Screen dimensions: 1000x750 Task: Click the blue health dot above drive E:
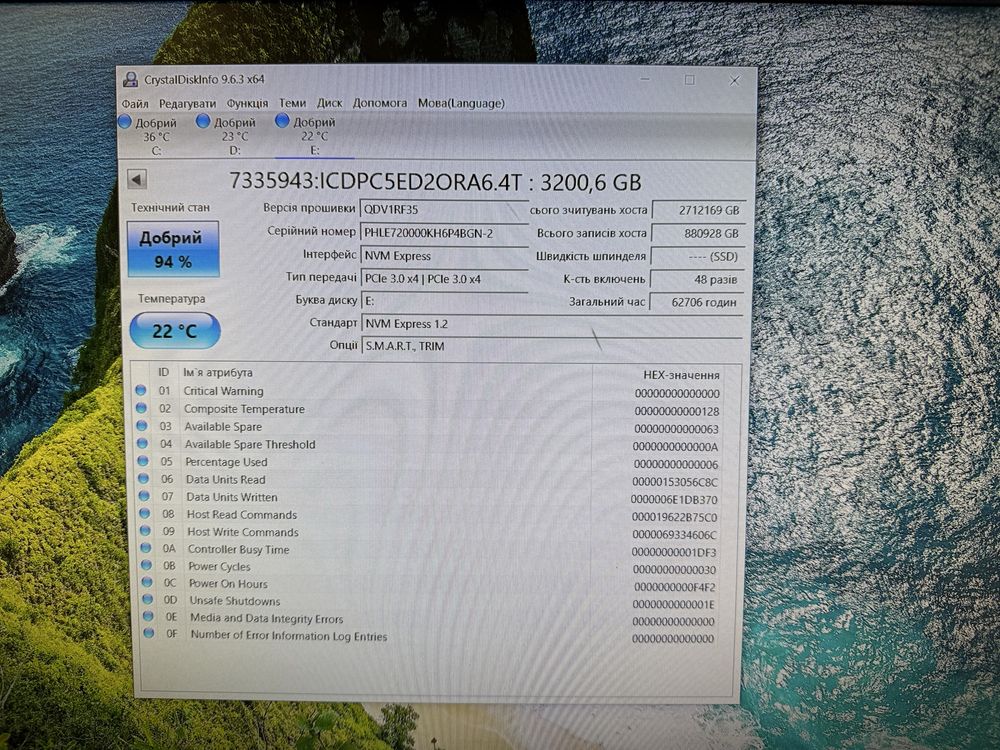283,120
